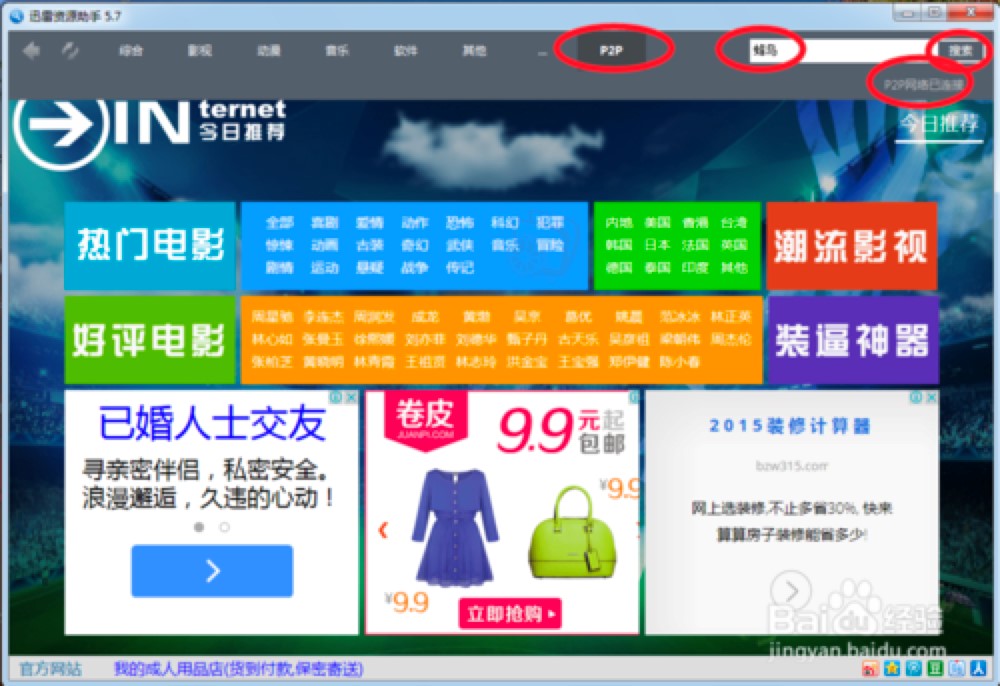Switch to the 其他 tab in top toolbar

click(474, 50)
